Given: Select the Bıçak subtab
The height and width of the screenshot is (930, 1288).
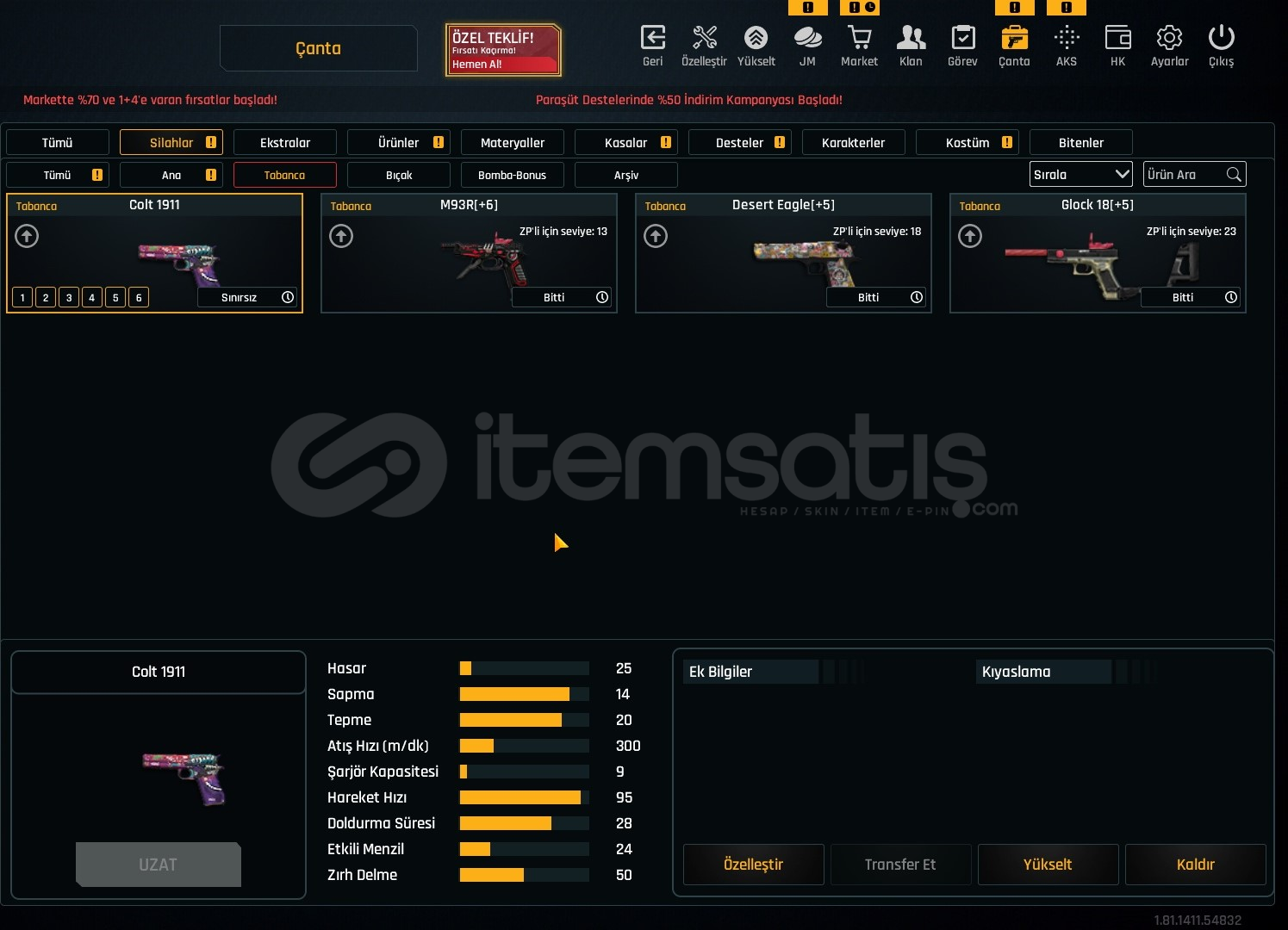Looking at the screenshot, I should (399, 175).
